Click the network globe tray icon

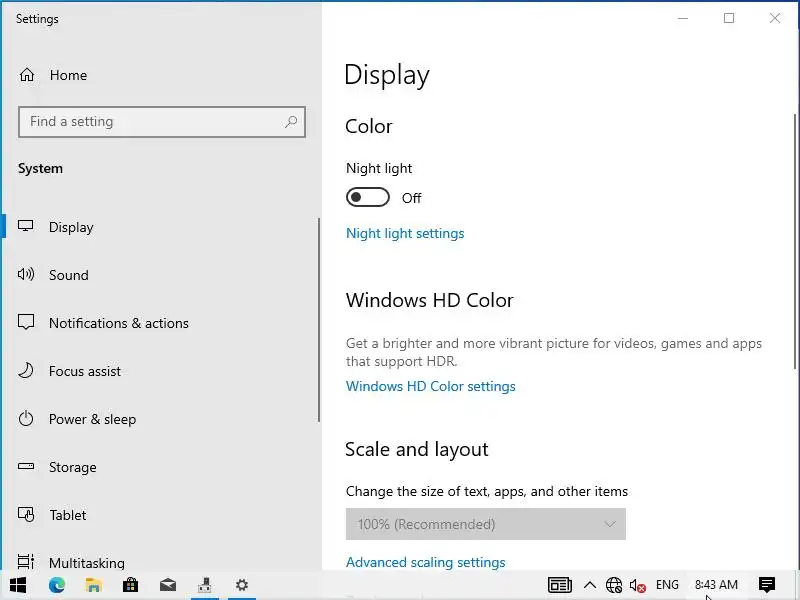coord(614,585)
